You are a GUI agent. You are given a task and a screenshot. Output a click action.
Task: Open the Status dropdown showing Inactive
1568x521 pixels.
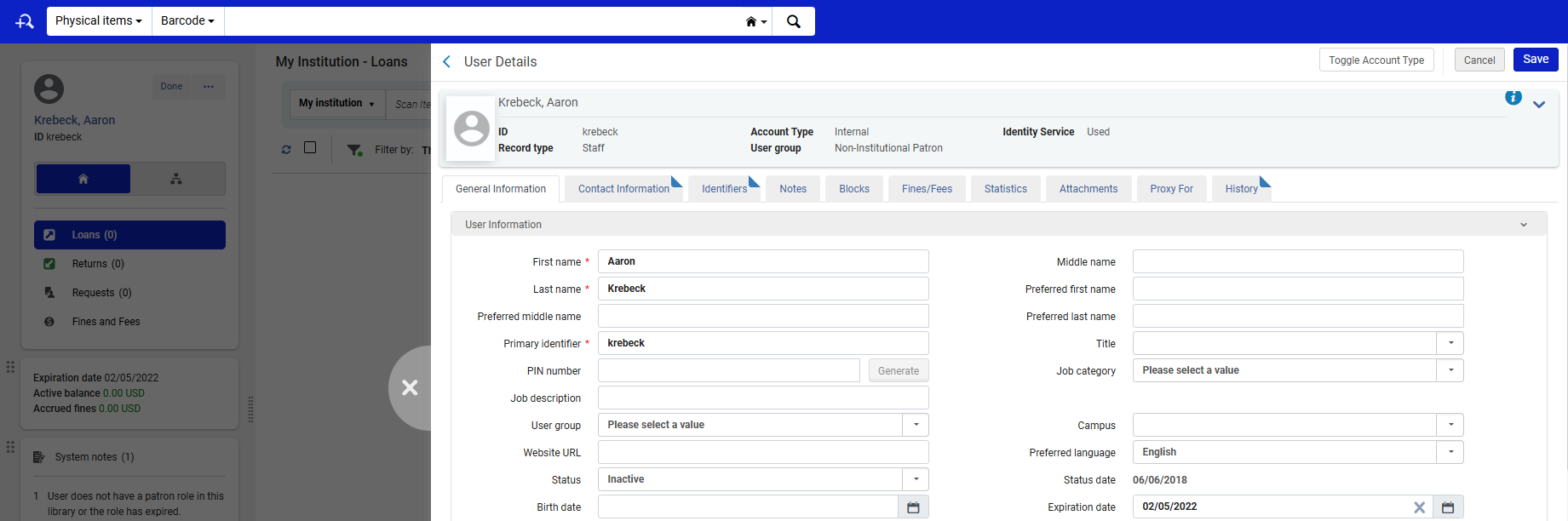[x=916, y=479]
